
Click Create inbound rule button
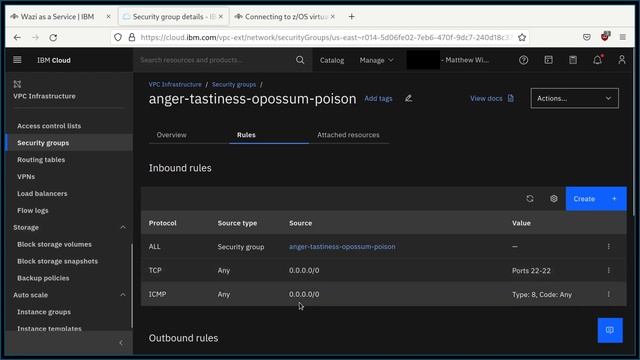[596, 199]
